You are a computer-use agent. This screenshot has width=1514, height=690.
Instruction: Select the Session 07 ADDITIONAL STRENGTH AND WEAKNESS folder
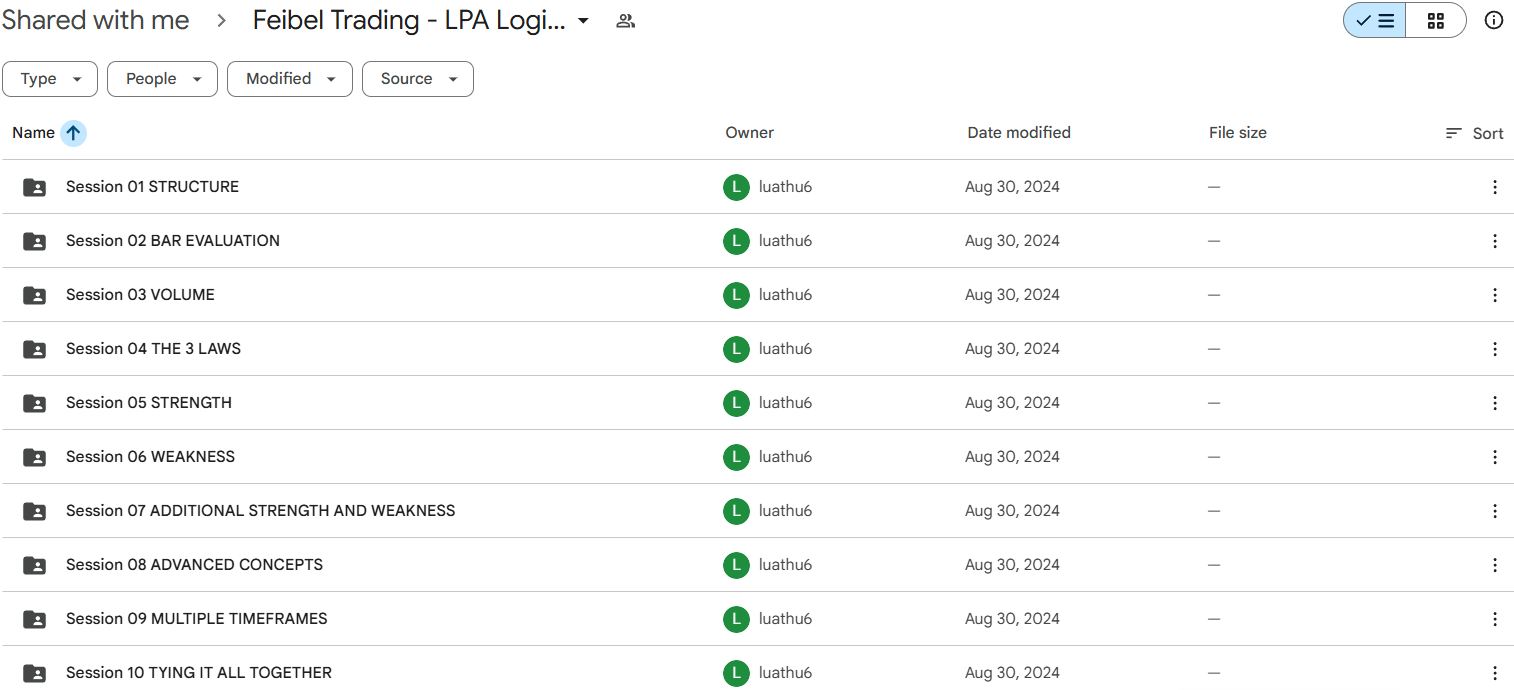[260, 511]
